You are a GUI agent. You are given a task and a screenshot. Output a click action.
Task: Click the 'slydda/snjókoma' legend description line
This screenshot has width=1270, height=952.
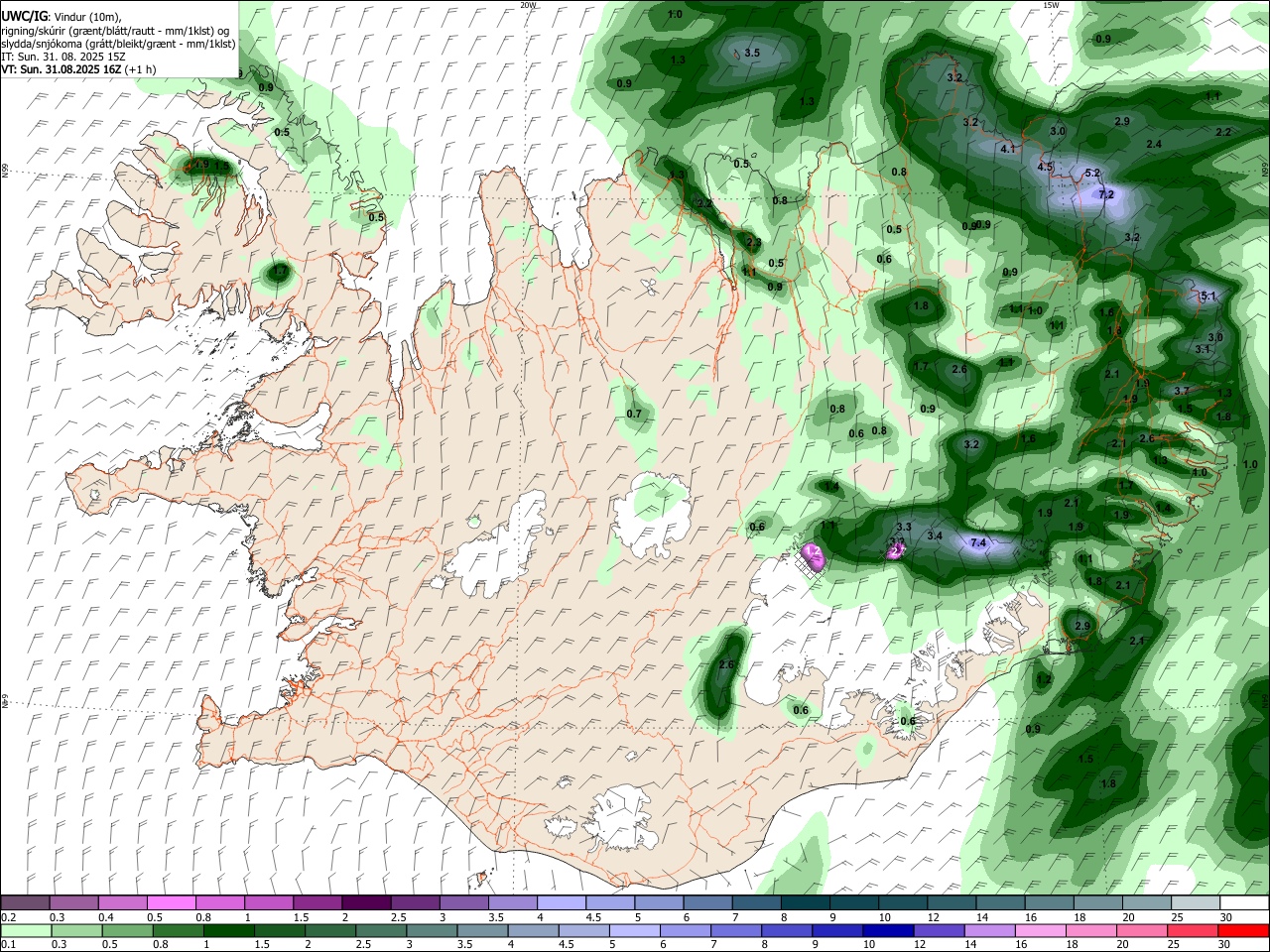tap(118, 45)
